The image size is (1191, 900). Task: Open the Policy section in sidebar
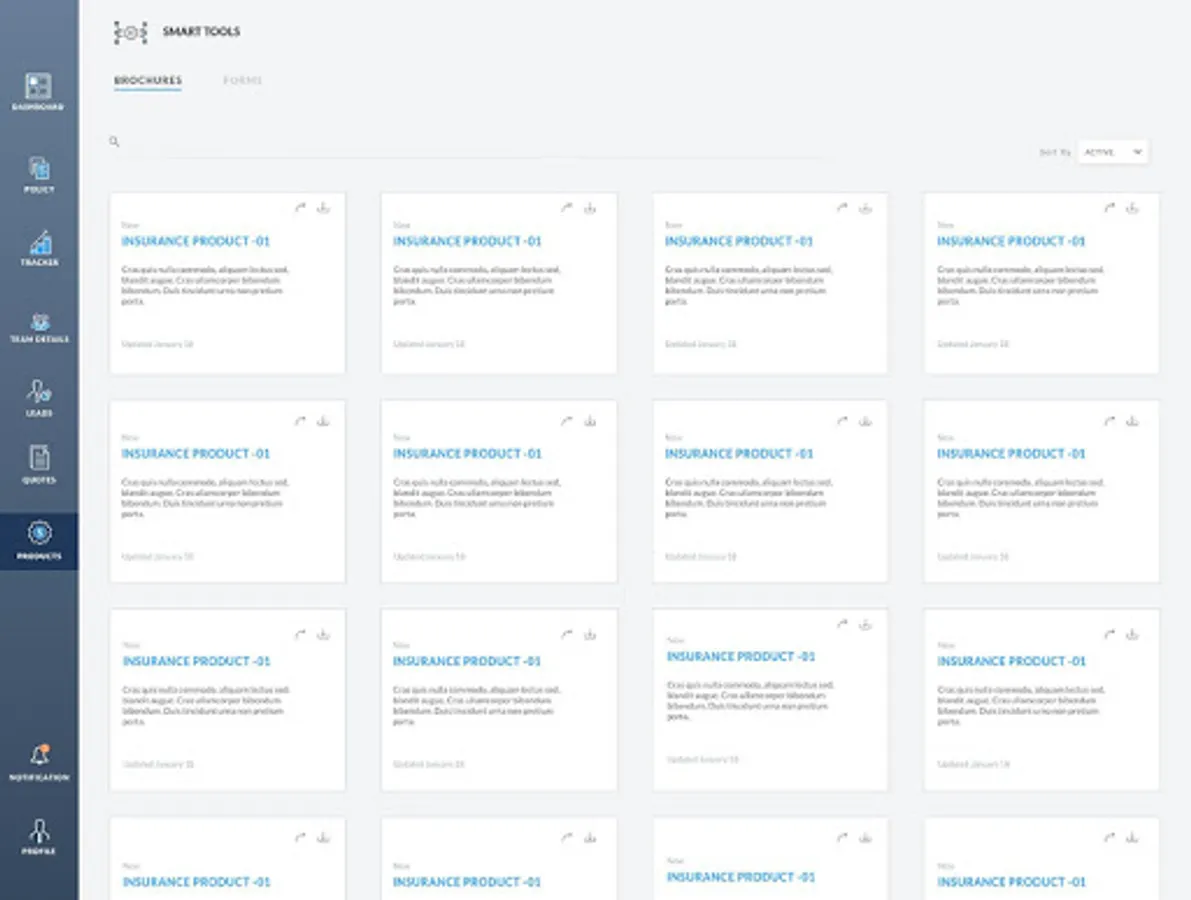coord(39,174)
